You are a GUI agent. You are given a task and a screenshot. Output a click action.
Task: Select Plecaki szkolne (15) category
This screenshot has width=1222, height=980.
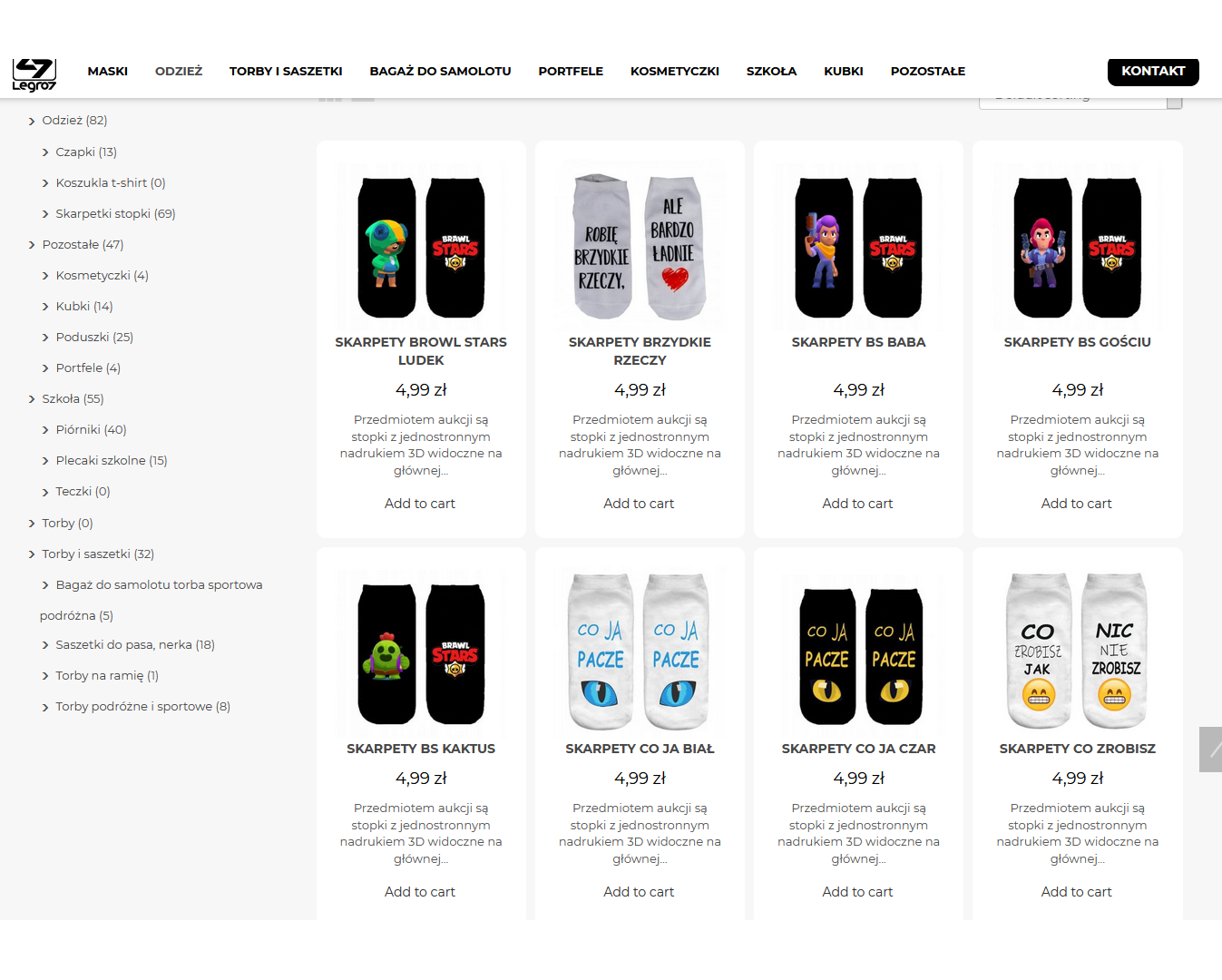tap(112, 461)
